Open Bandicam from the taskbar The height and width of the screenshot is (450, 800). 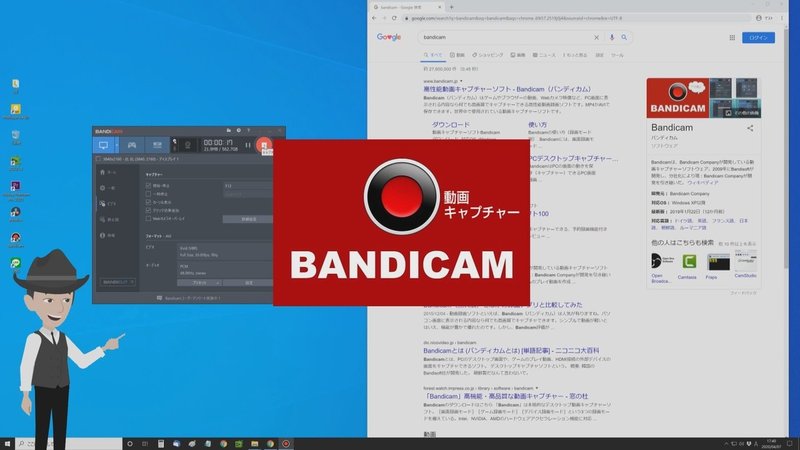point(286,444)
